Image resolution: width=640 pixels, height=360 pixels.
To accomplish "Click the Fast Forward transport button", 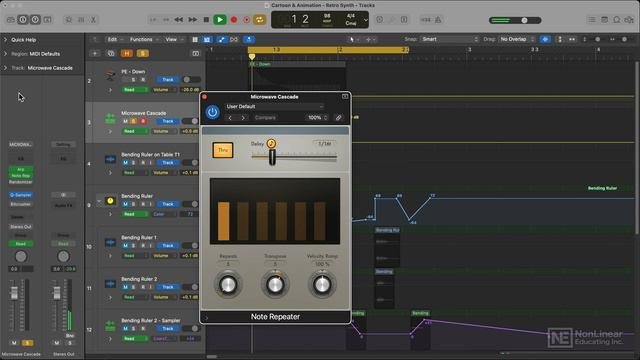I will 193,20.
